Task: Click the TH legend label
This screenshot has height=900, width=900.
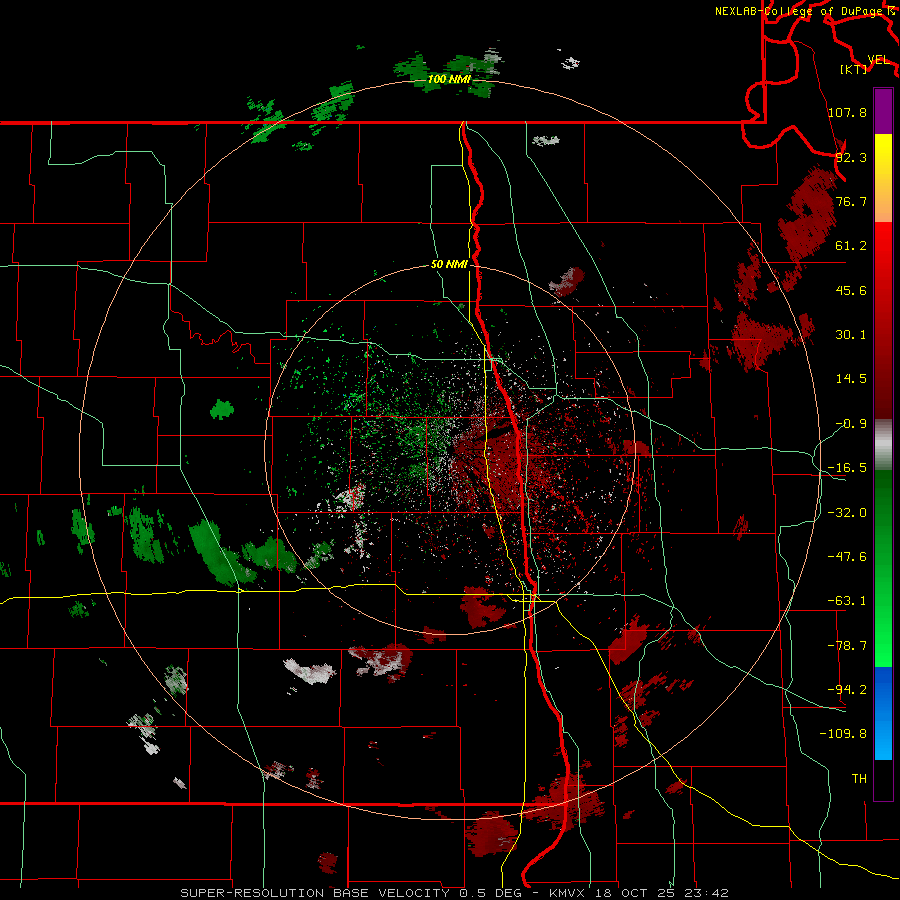Action: click(859, 778)
